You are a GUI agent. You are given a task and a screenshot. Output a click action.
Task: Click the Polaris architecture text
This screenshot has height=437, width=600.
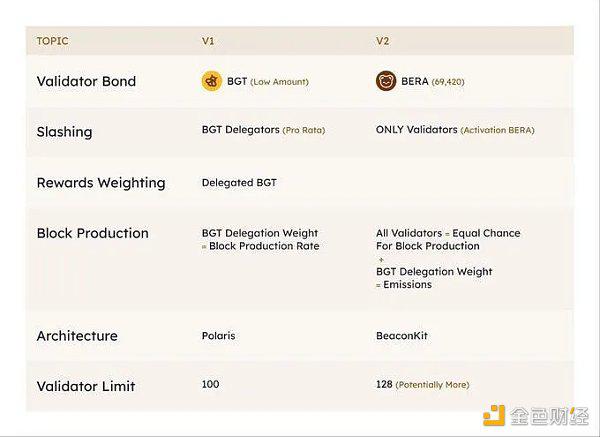[218, 336]
